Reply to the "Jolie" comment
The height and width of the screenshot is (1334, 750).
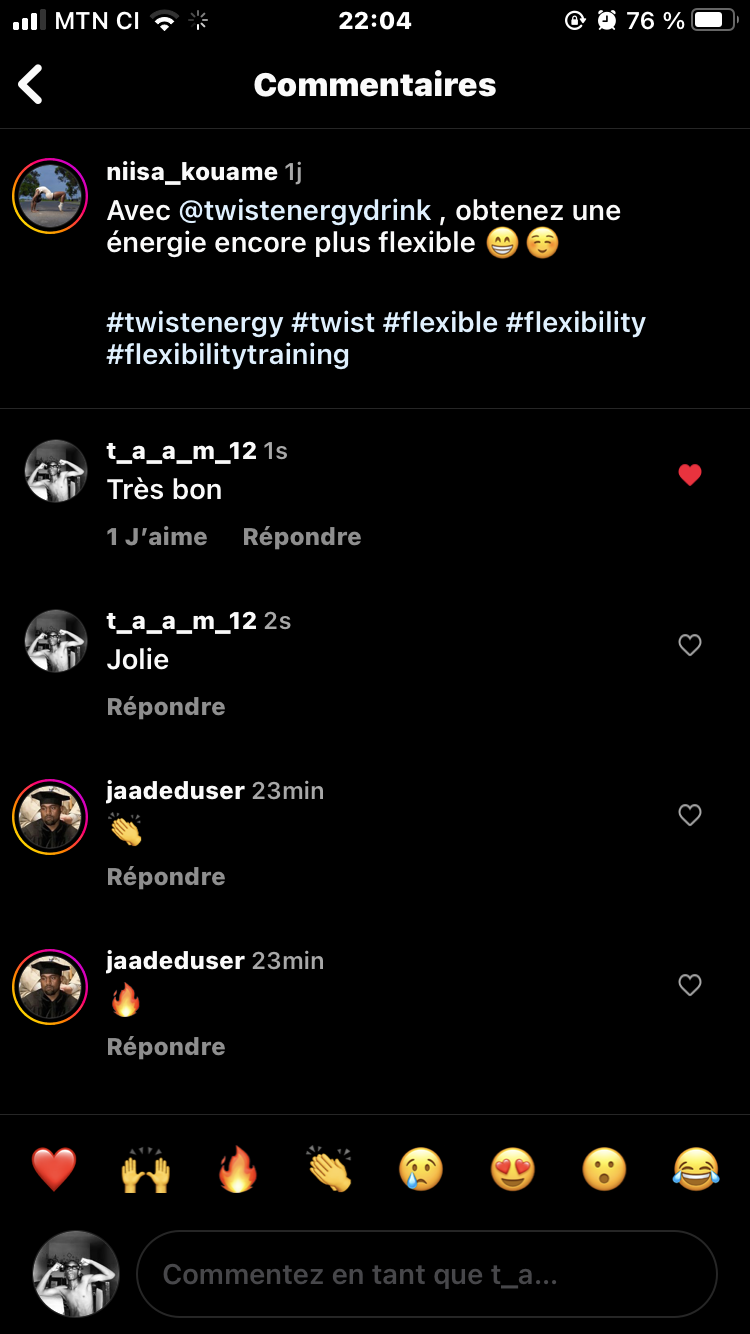(166, 707)
